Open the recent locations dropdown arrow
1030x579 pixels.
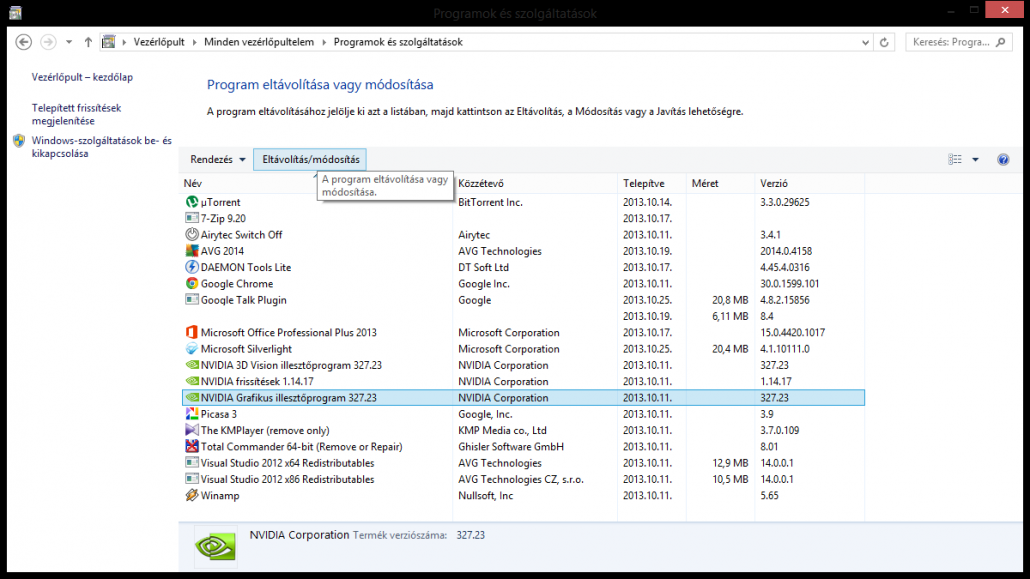point(69,42)
